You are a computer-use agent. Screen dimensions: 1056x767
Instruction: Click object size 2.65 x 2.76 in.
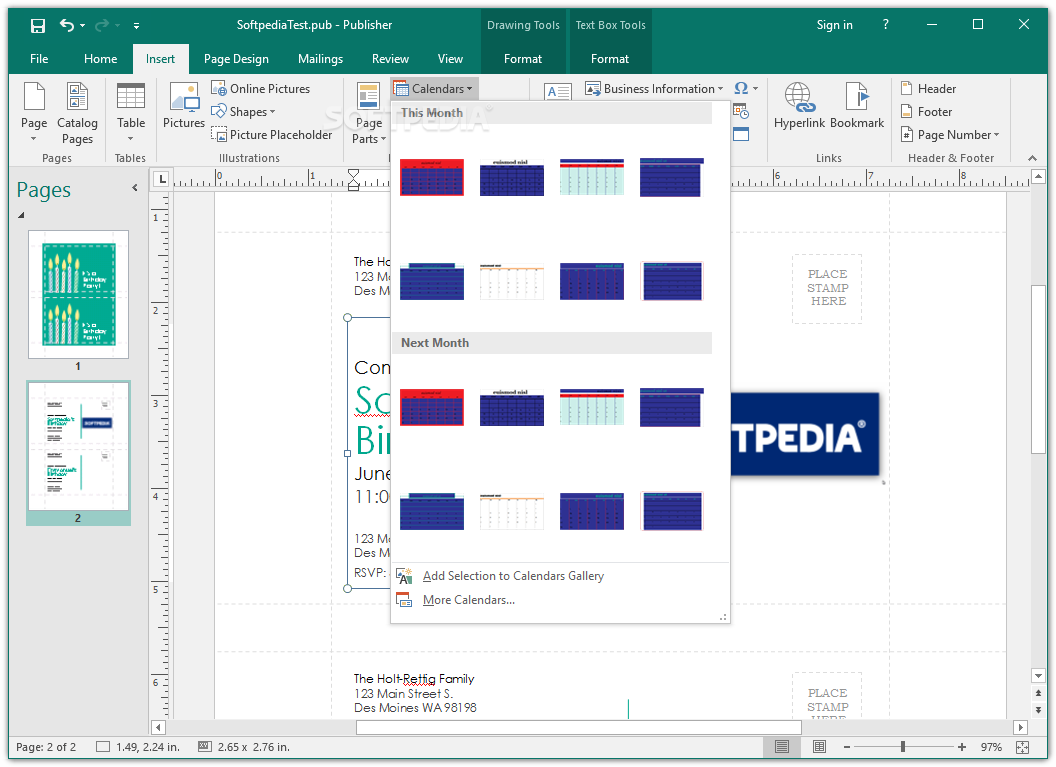[244, 747]
